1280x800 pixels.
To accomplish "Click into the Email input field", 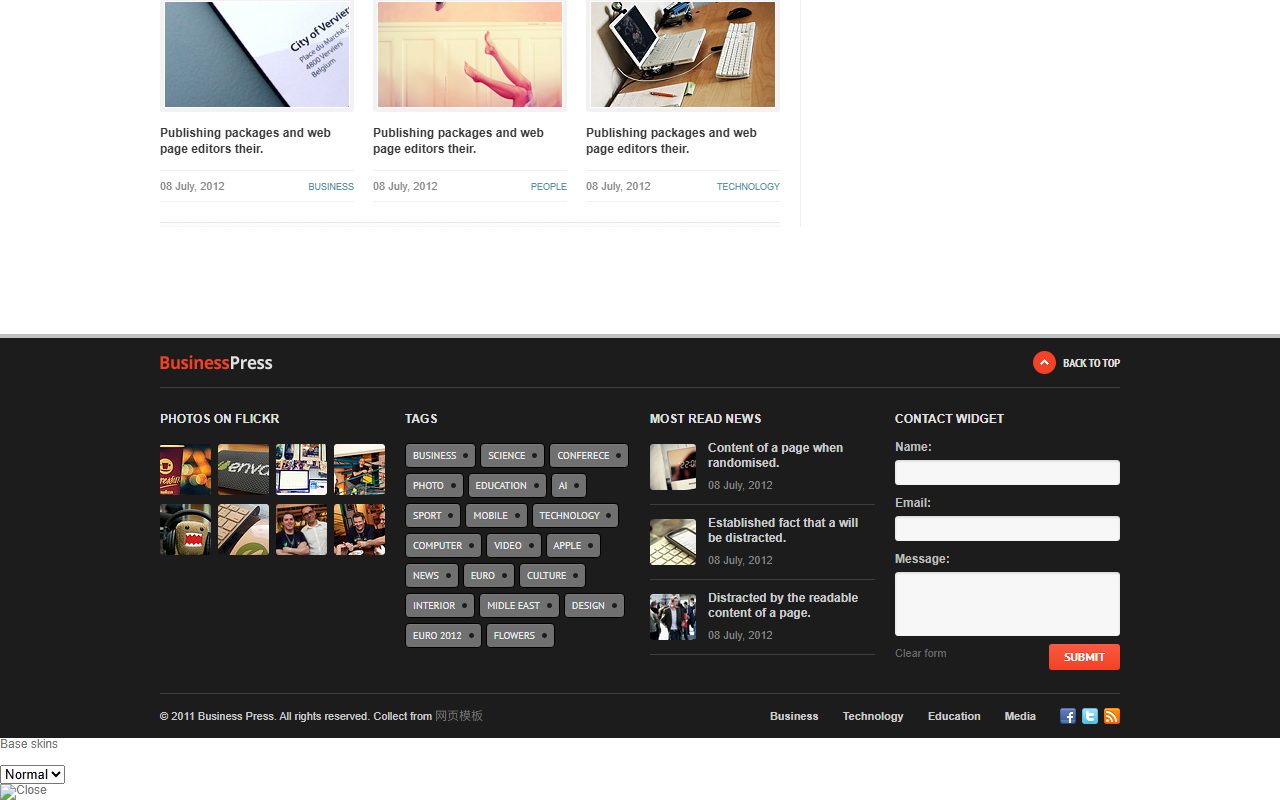I will [1007, 529].
